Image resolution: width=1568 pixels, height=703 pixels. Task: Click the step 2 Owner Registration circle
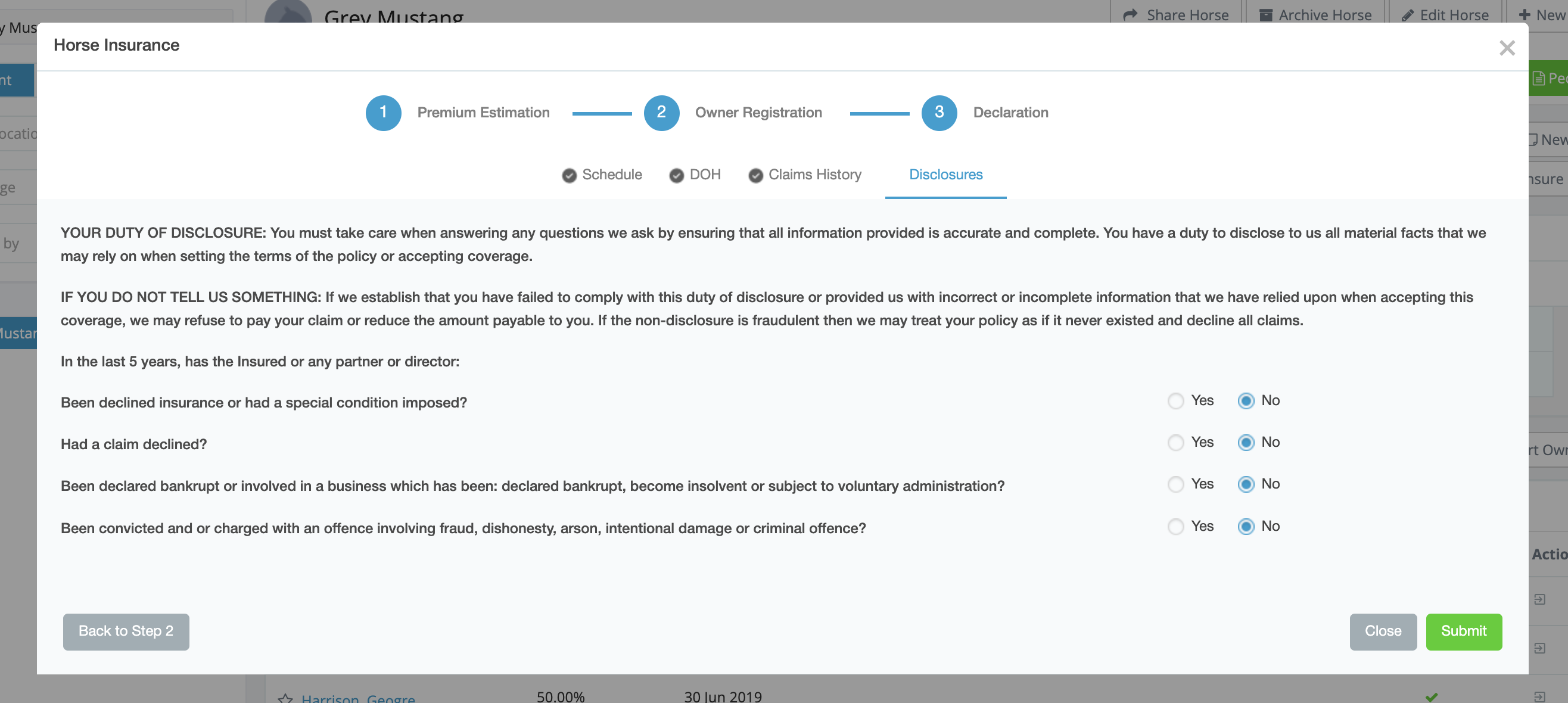[661, 113]
